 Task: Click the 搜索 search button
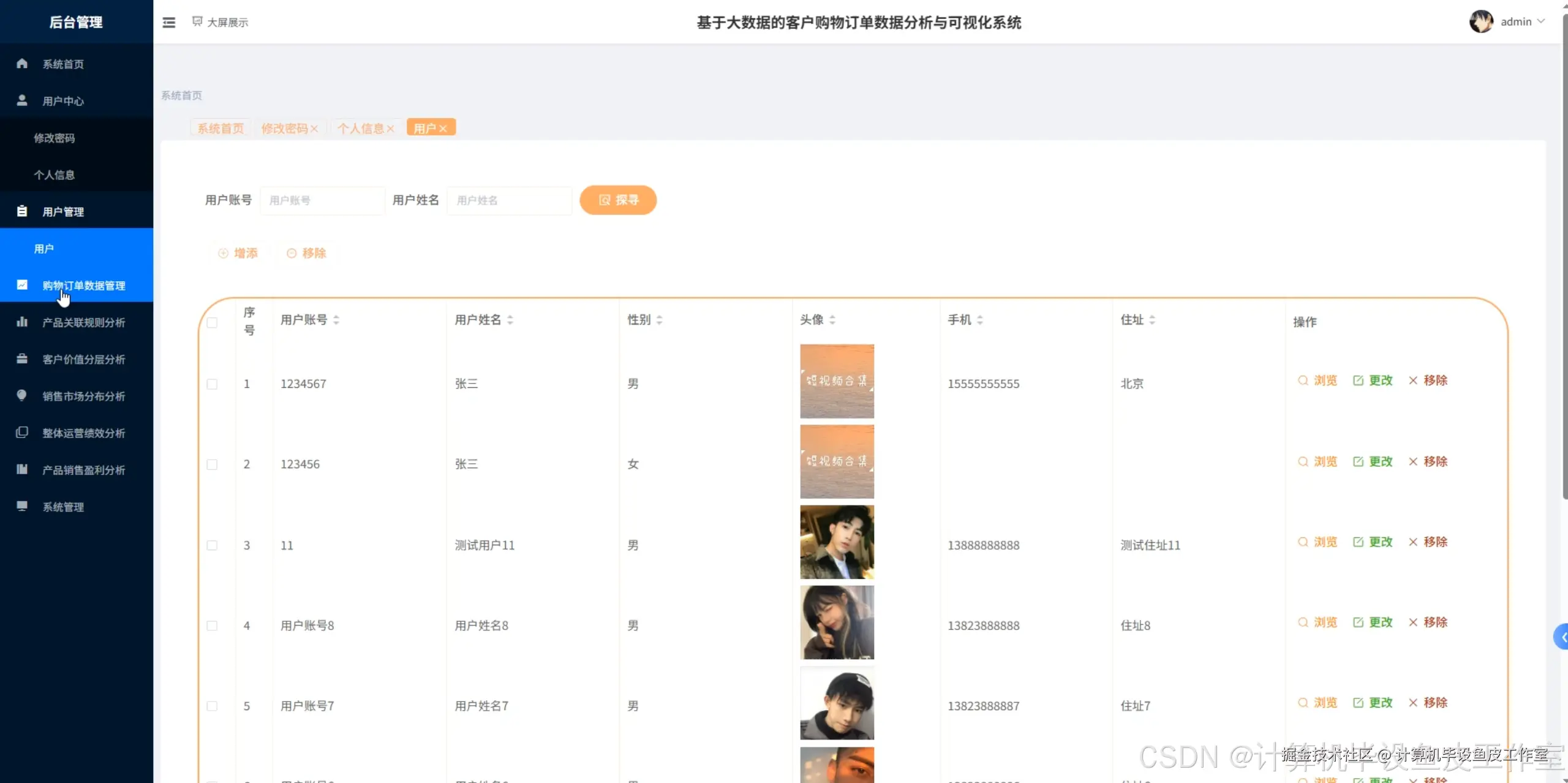618,200
